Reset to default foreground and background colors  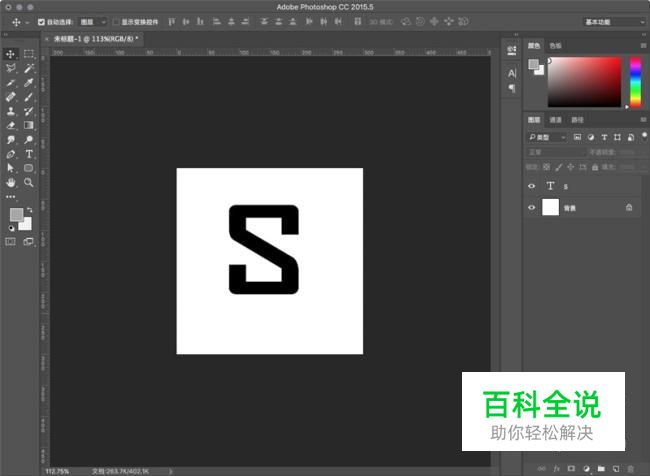11,228
